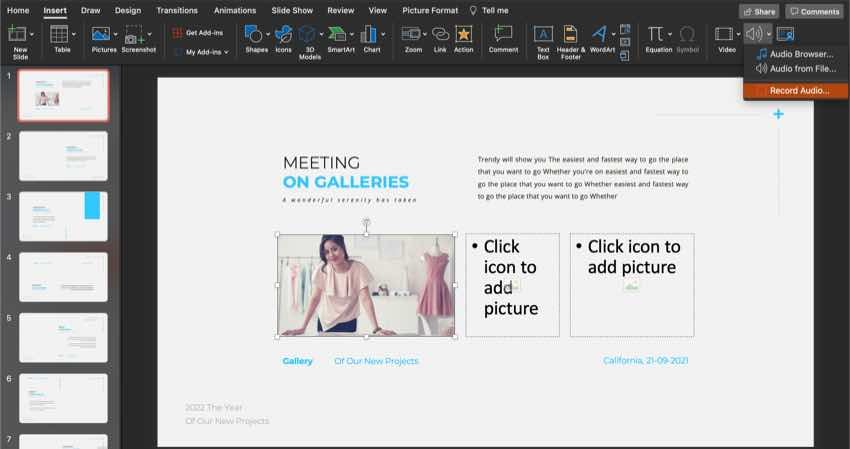850x449 pixels.
Task: Select Audio from File... menu entry
Action: tap(802, 68)
